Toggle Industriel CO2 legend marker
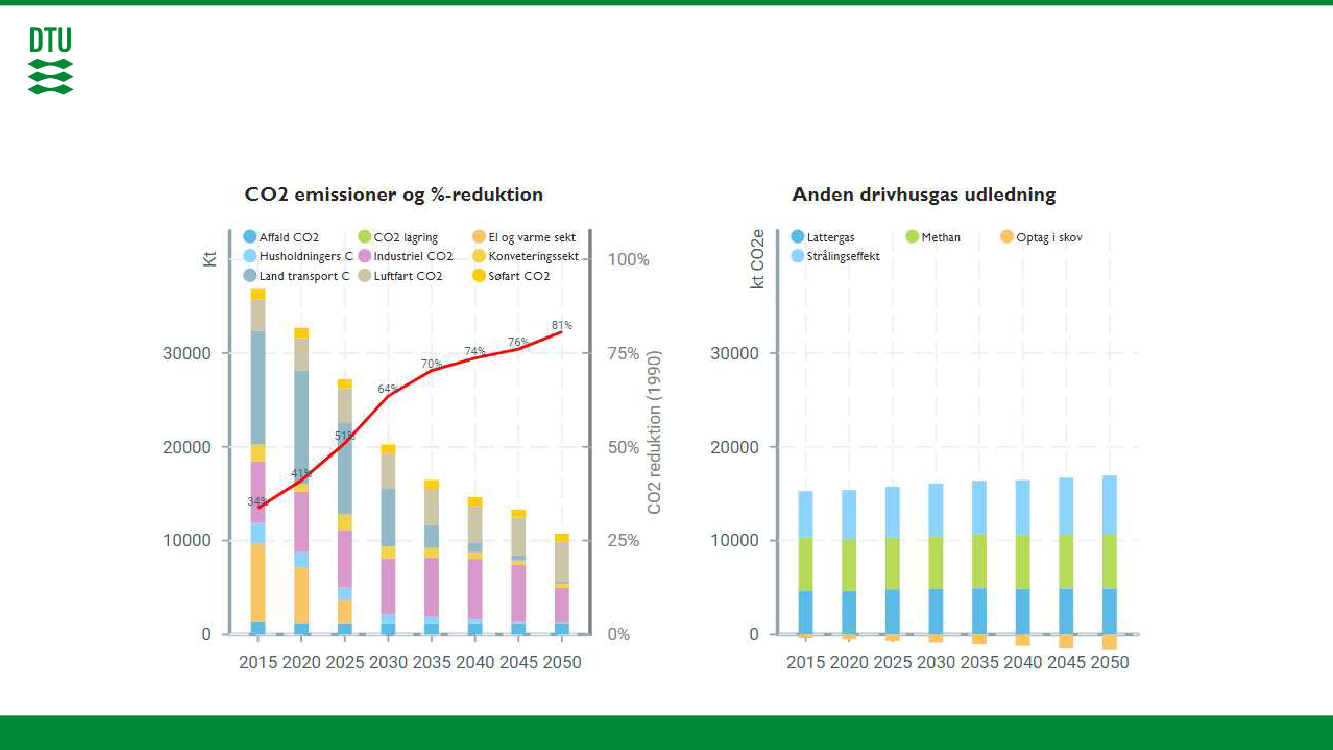The height and width of the screenshot is (750, 1333). [x=364, y=256]
